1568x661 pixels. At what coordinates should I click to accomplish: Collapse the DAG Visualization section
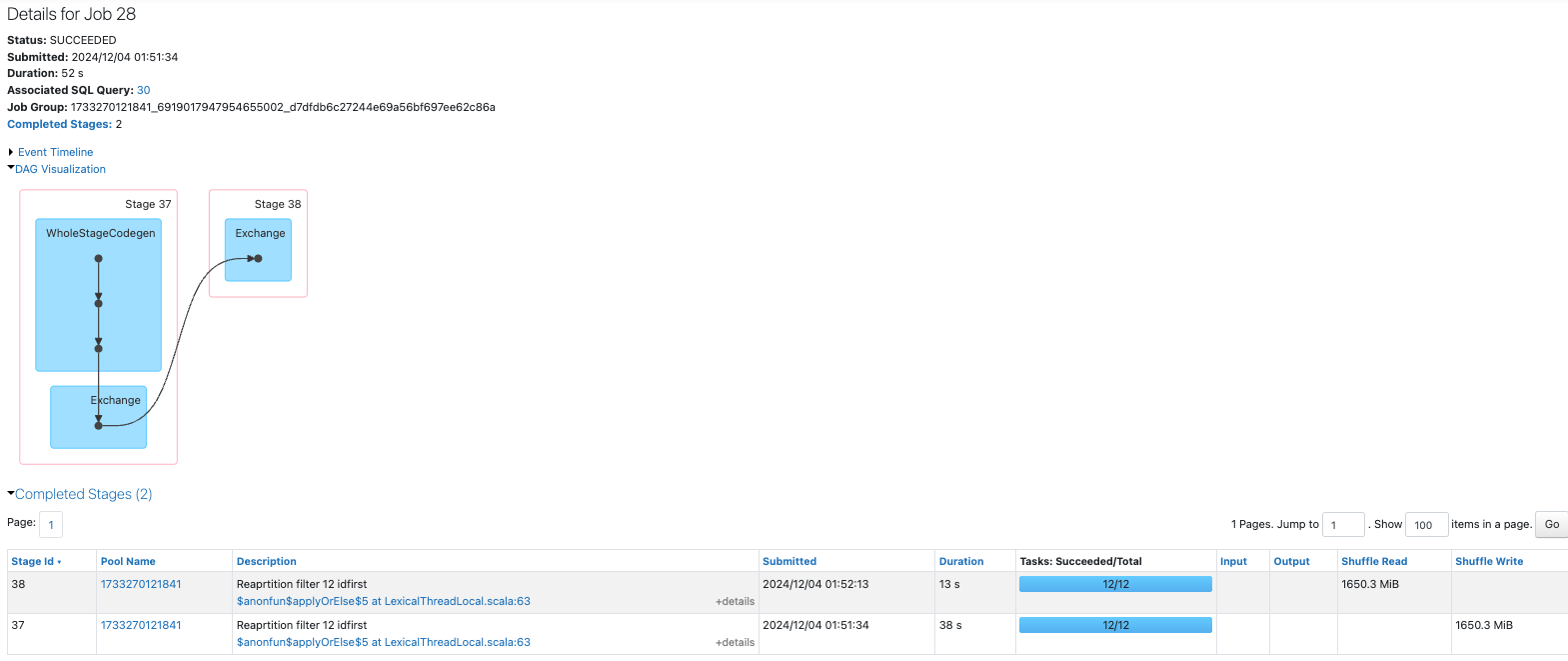click(60, 169)
